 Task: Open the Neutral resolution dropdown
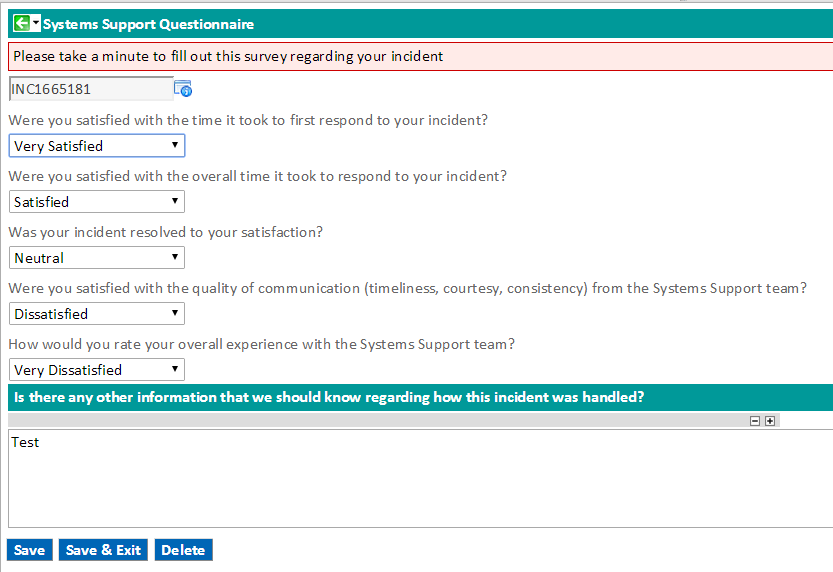[x=97, y=258]
